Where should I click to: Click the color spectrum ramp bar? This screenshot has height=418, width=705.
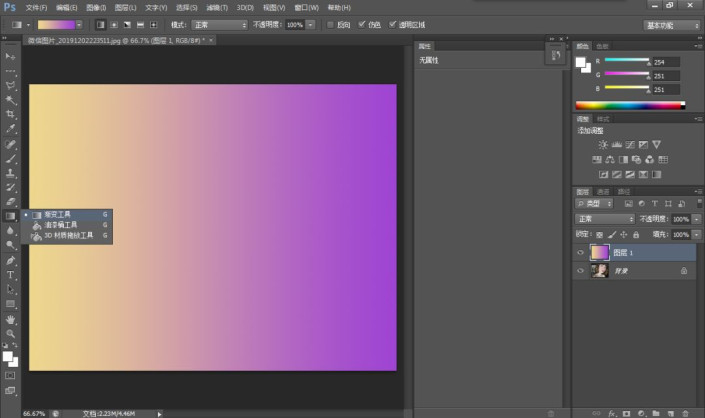(x=630, y=106)
